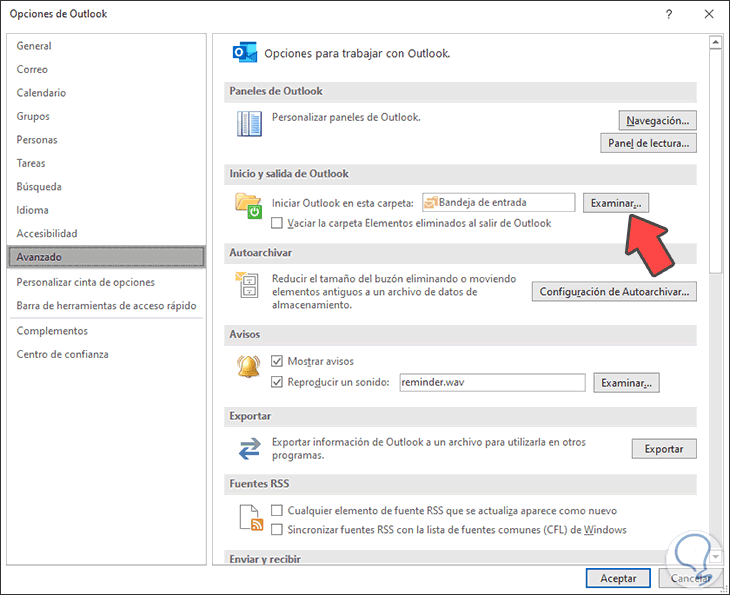Click the Bandeja de entrada folder field

499,203
